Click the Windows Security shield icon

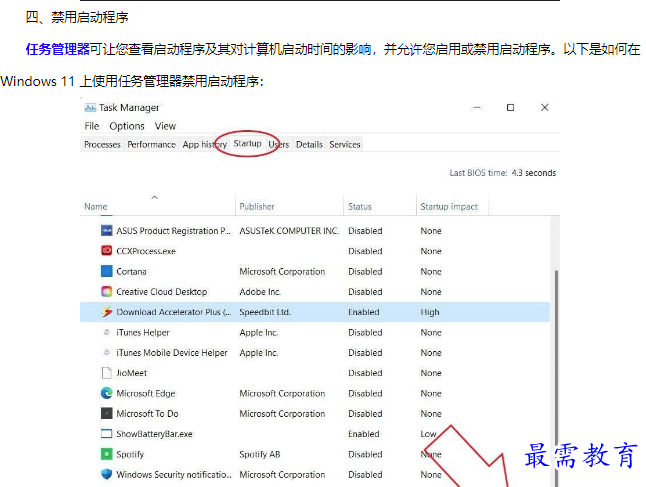pyautogui.click(x=107, y=474)
